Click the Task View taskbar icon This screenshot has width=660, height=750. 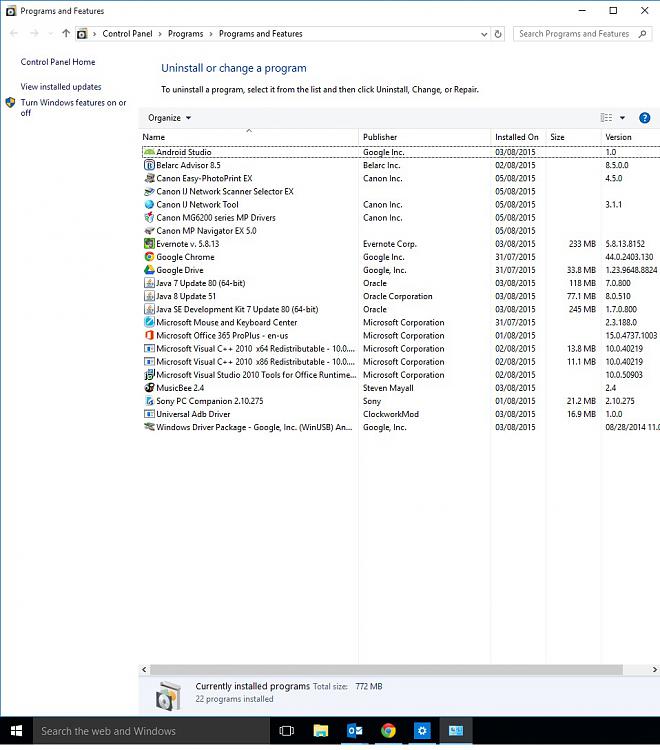(287, 731)
